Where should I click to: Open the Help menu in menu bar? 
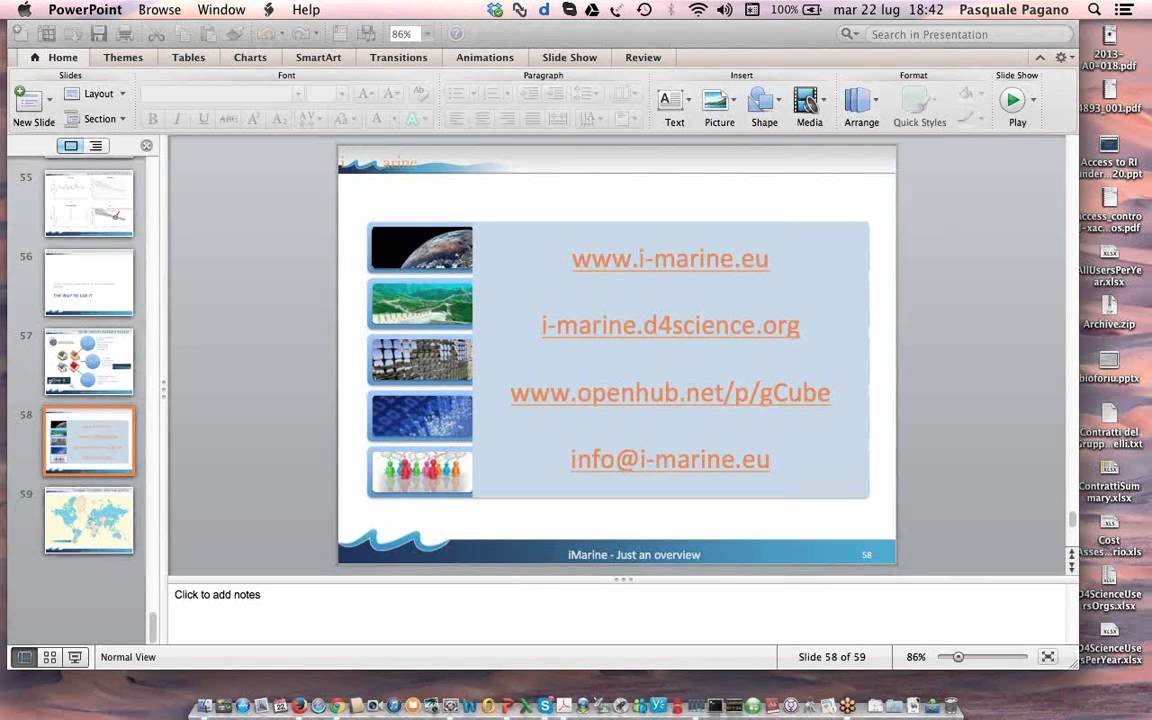[x=306, y=10]
